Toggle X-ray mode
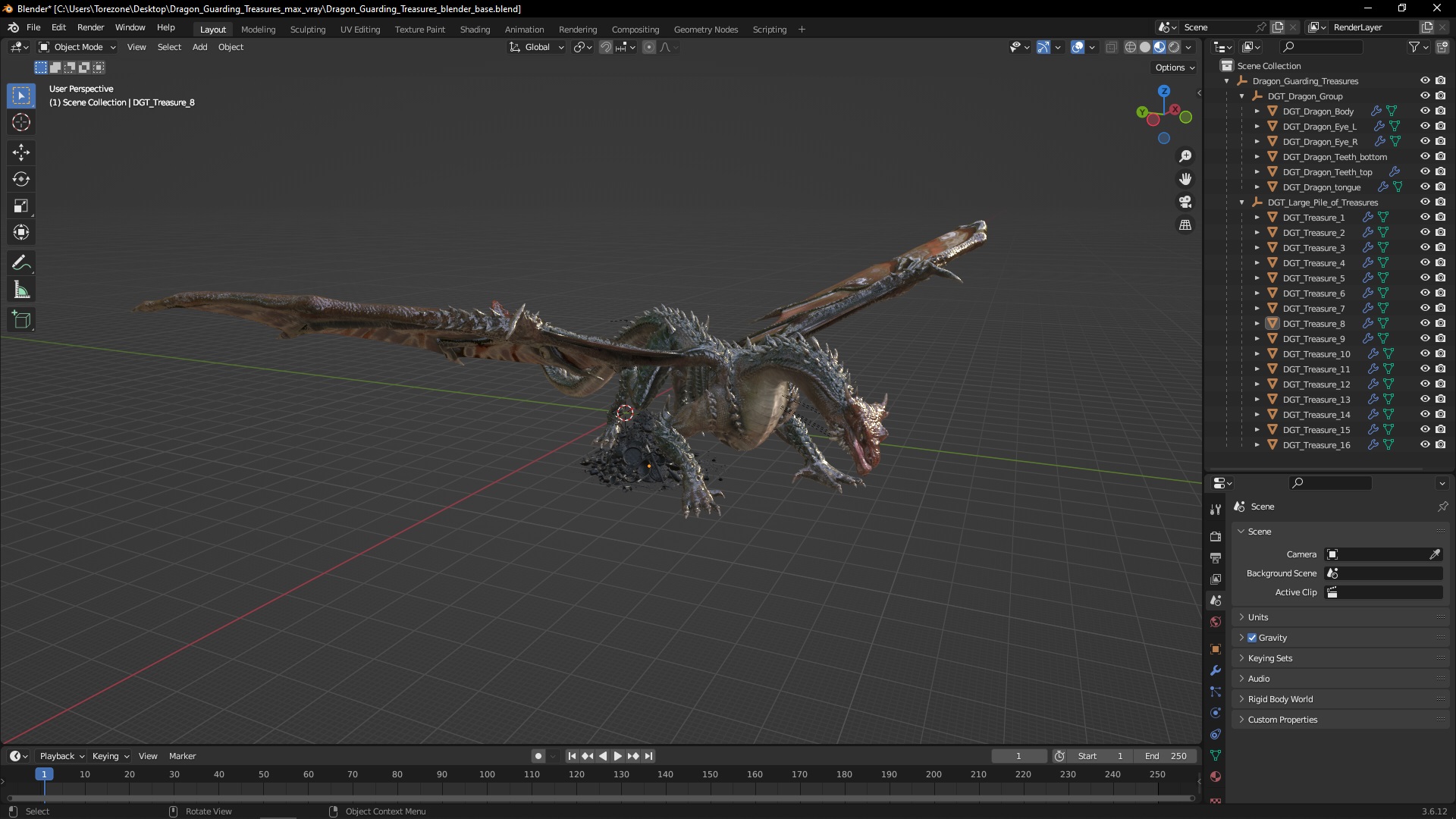Screen dimensions: 1456x819 [x=1112, y=47]
